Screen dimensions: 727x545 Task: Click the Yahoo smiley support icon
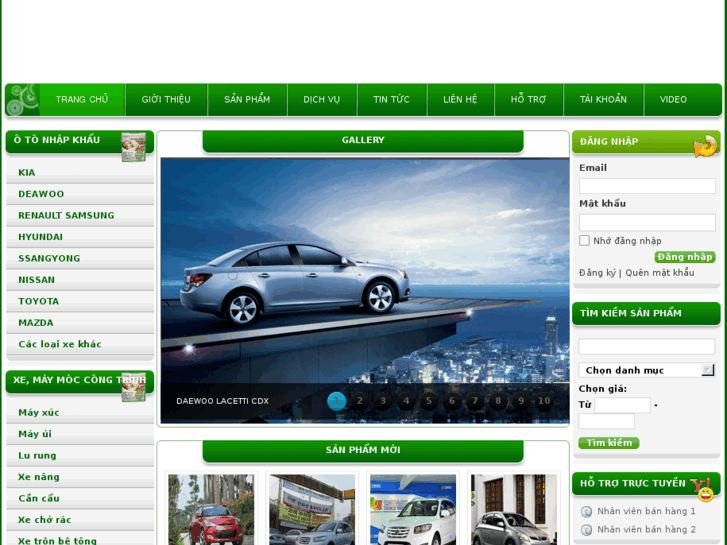coord(703,490)
